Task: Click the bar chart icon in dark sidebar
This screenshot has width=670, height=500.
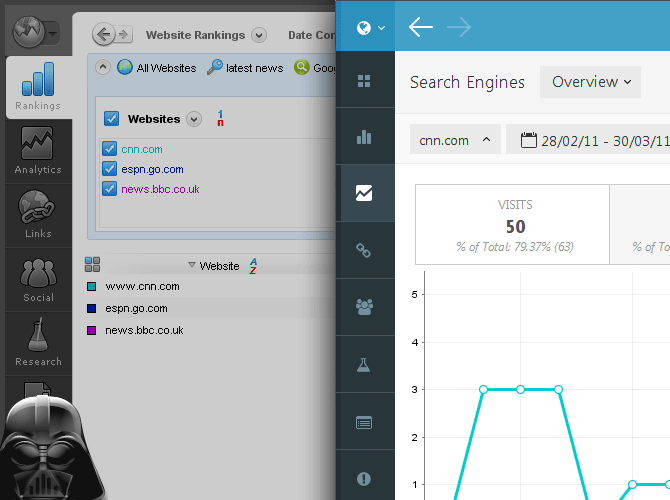Action: (364, 137)
